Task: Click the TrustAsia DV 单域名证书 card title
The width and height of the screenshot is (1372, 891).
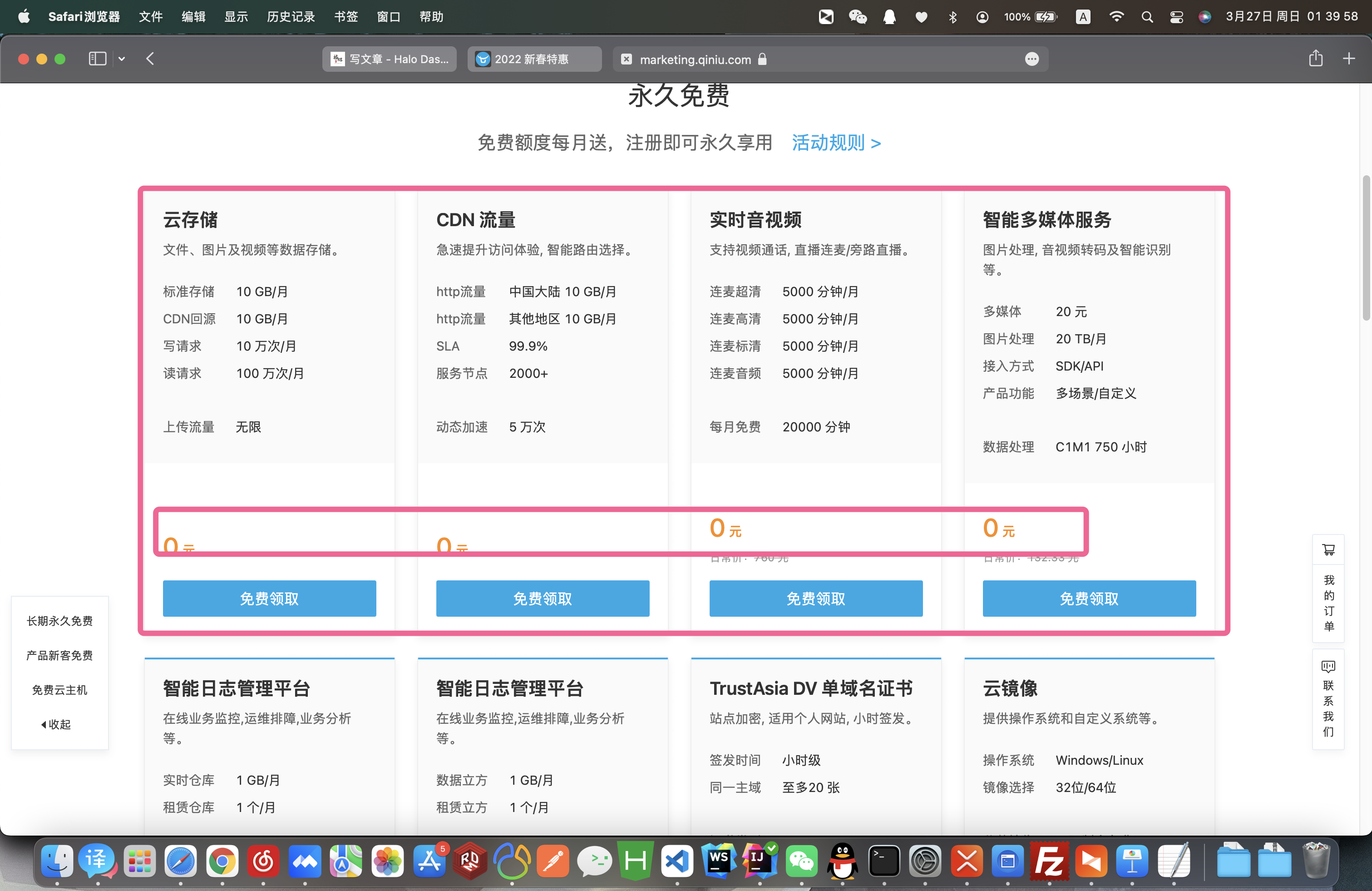Action: 811,688
